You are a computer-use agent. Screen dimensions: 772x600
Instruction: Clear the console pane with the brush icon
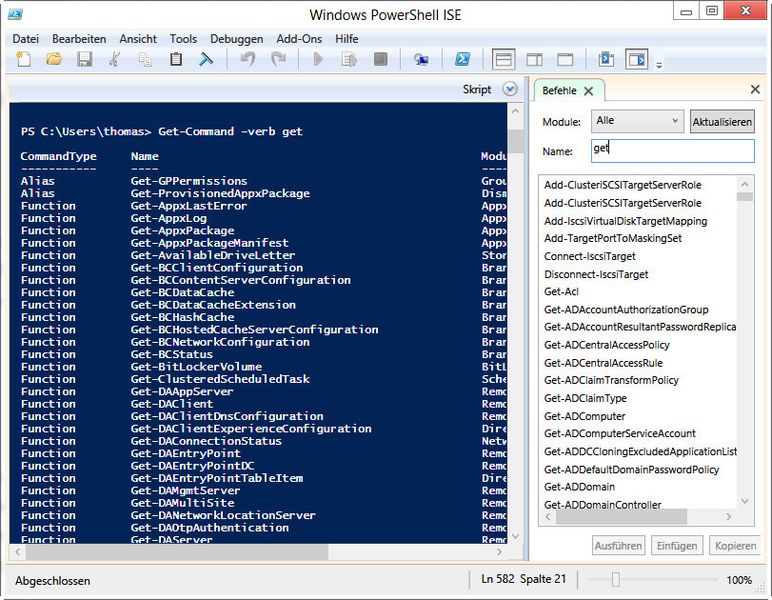[x=206, y=60]
